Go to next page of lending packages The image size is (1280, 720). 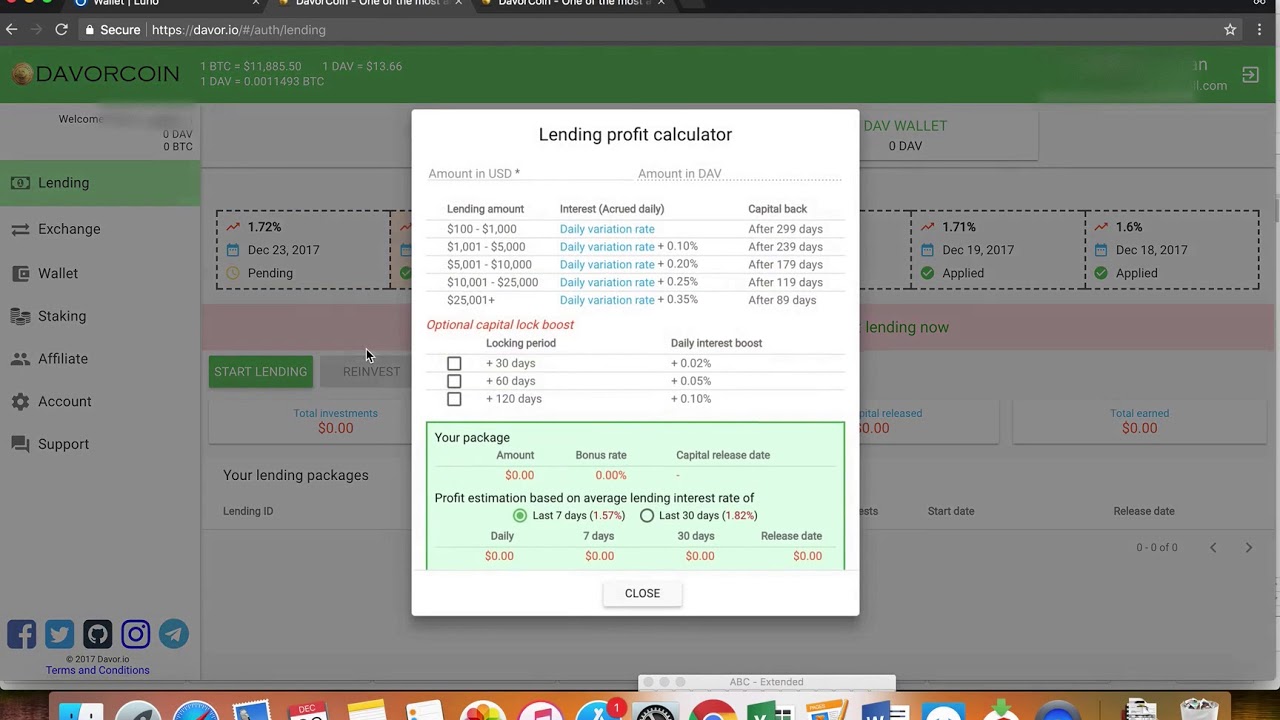(x=1248, y=547)
